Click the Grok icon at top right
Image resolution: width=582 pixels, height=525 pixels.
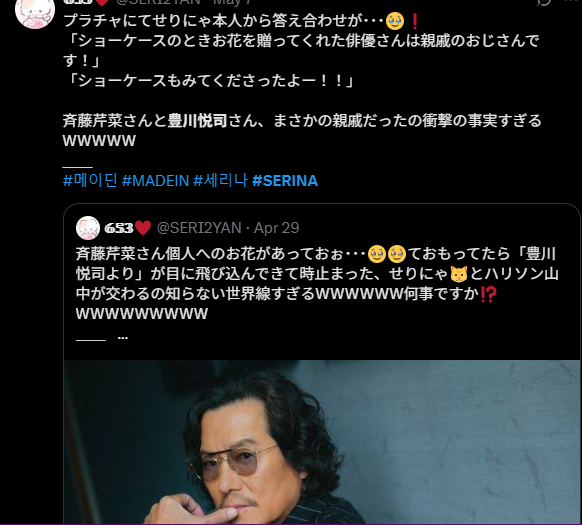pos(543,2)
